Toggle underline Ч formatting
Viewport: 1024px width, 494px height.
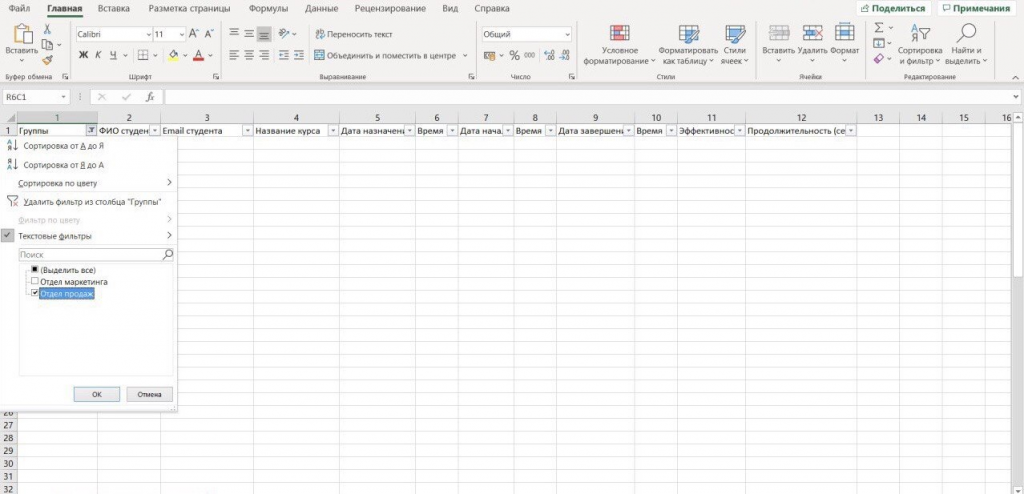pos(113,56)
